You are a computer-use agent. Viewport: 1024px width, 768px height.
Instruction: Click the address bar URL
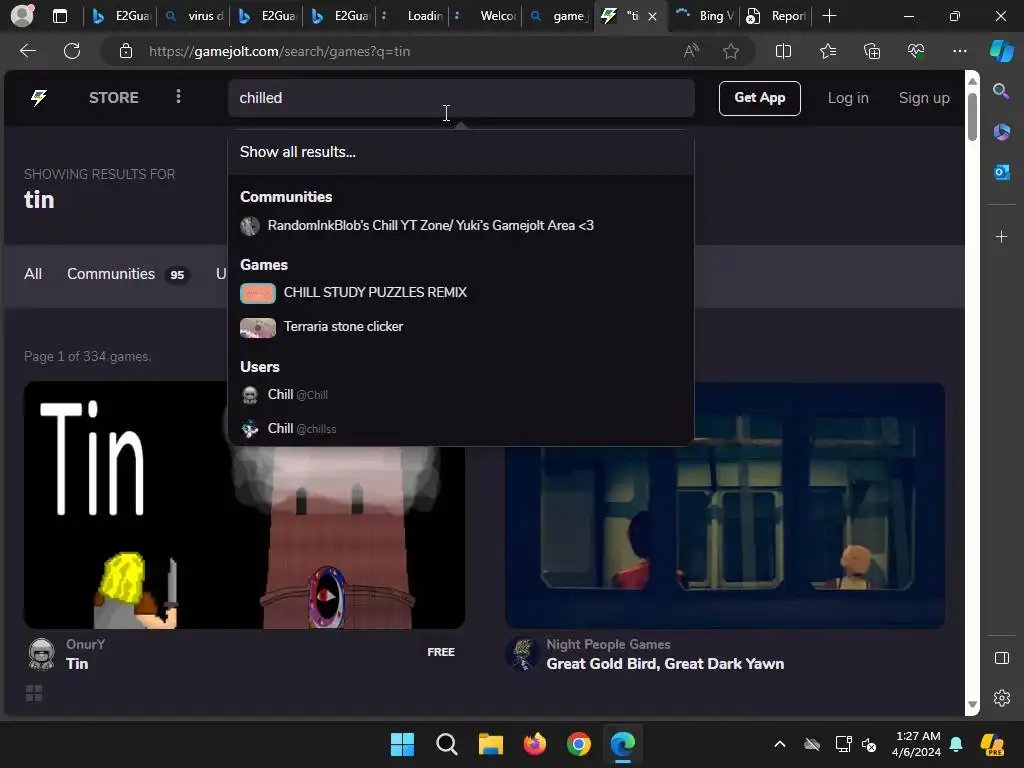pos(280,51)
